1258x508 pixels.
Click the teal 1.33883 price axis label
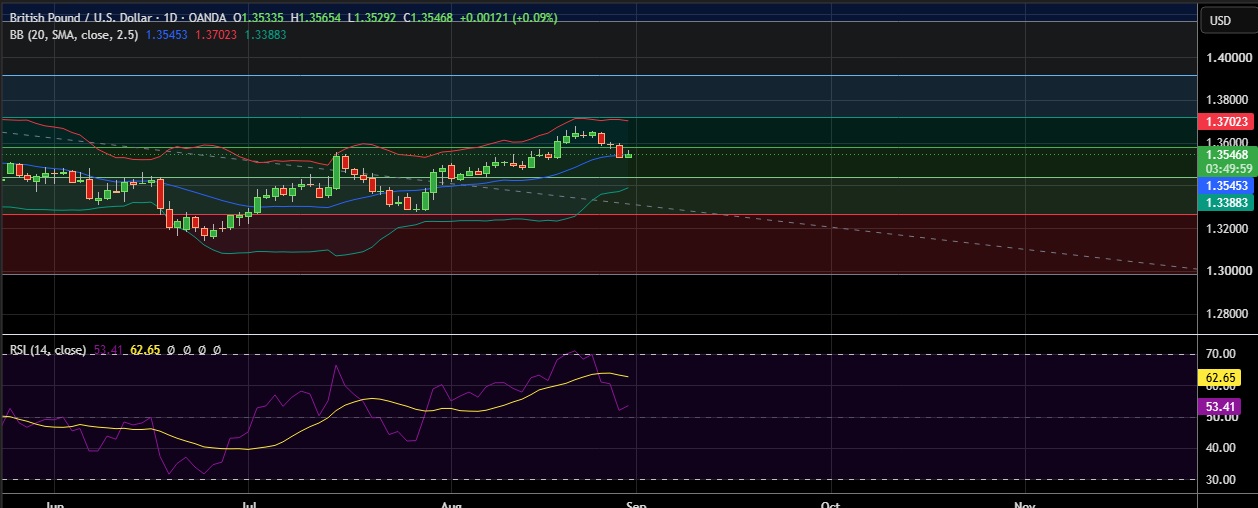pyautogui.click(x=1226, y=202)
